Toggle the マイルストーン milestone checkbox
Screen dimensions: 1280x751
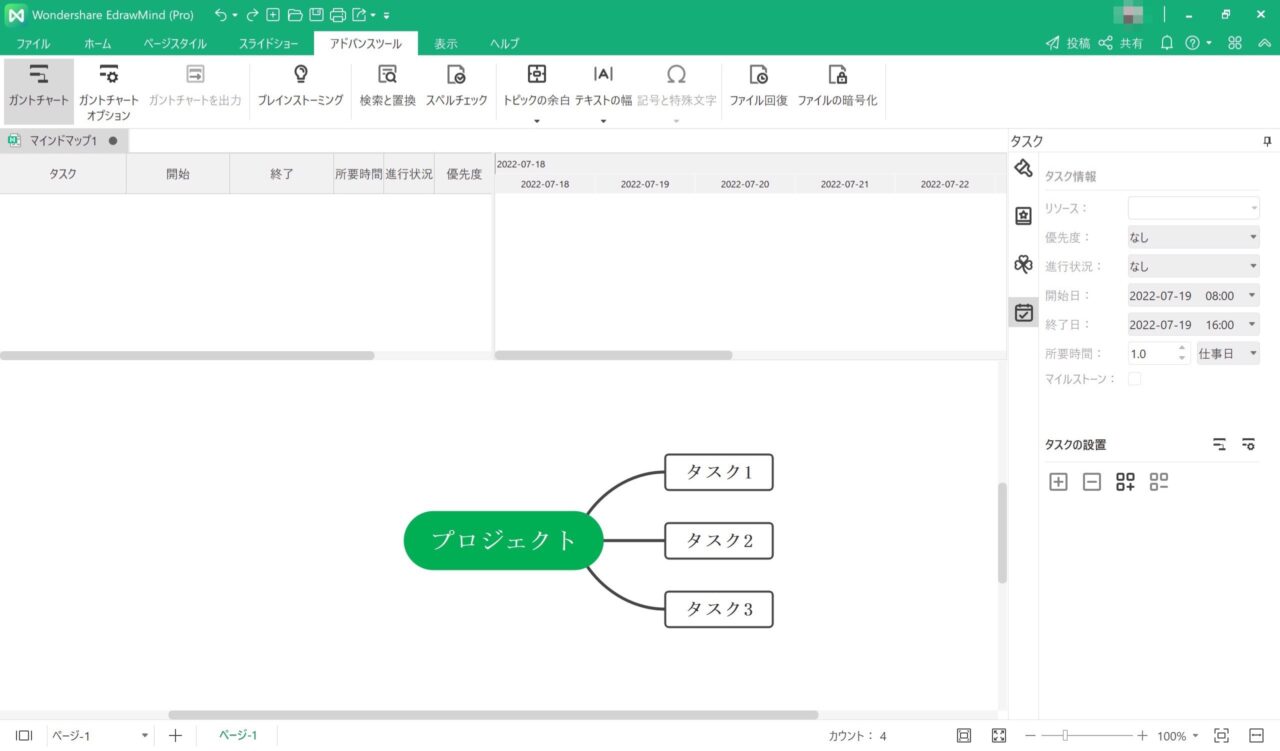(x=1134, y=379)
